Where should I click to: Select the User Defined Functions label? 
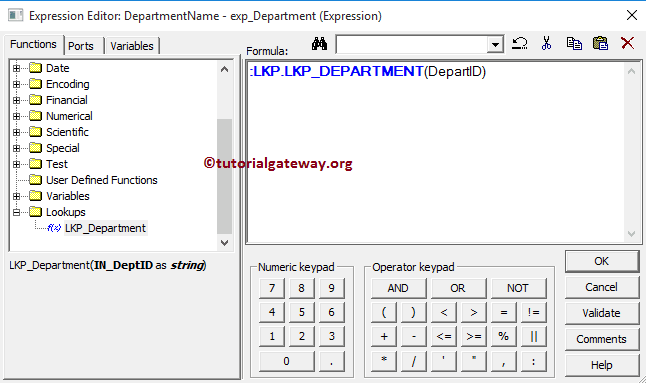click(102, 180)
